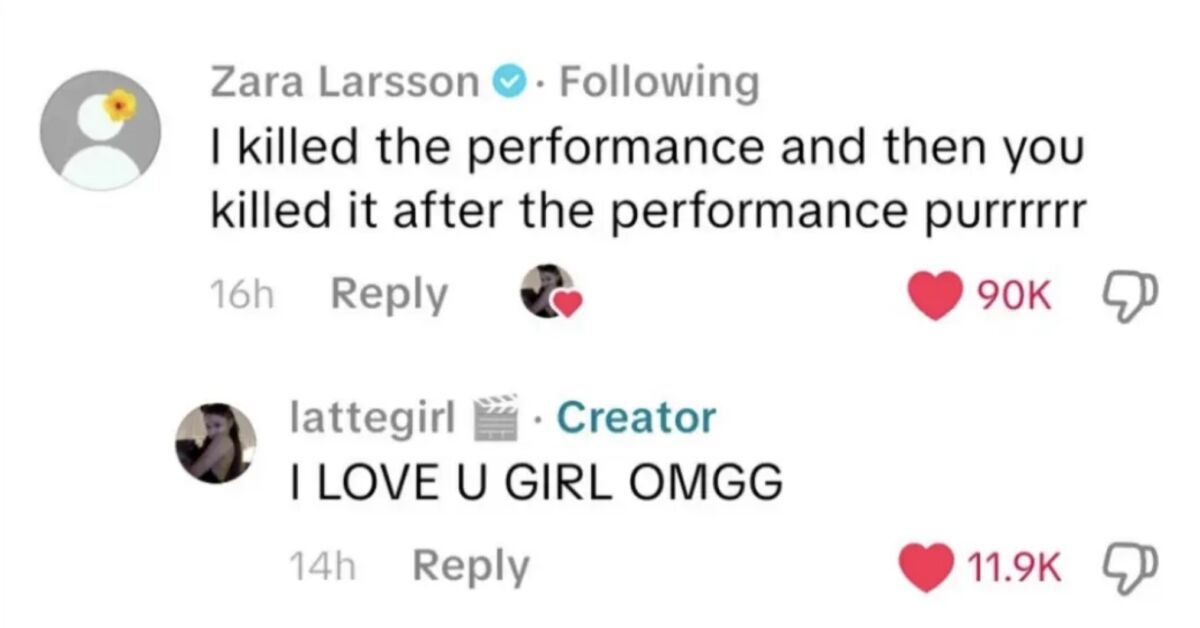Dislike Zara Larsson's comment
Screen dimensions: 1200x628
pos(1126,297)
